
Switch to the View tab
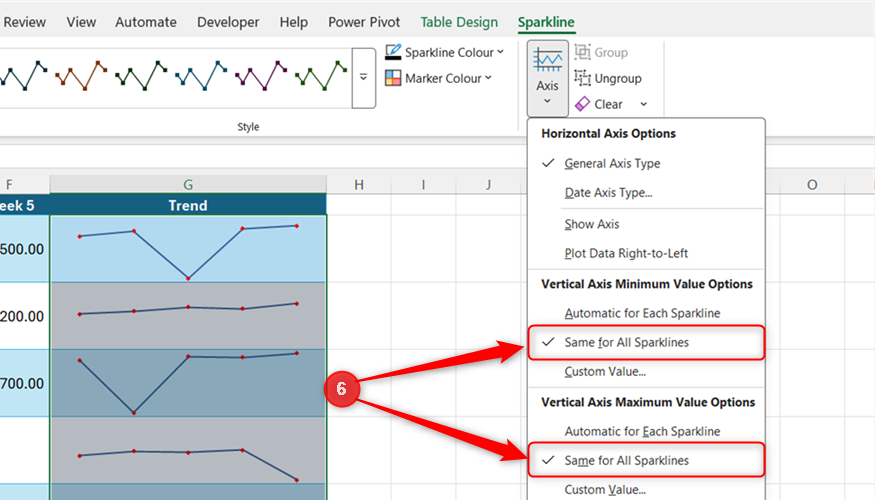[81, 22]
